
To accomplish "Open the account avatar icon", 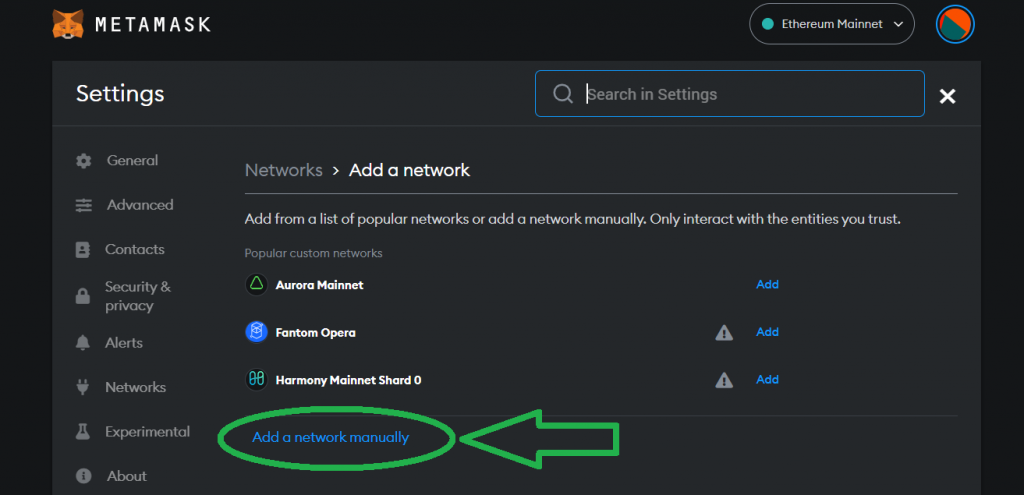I will [955, 24].
